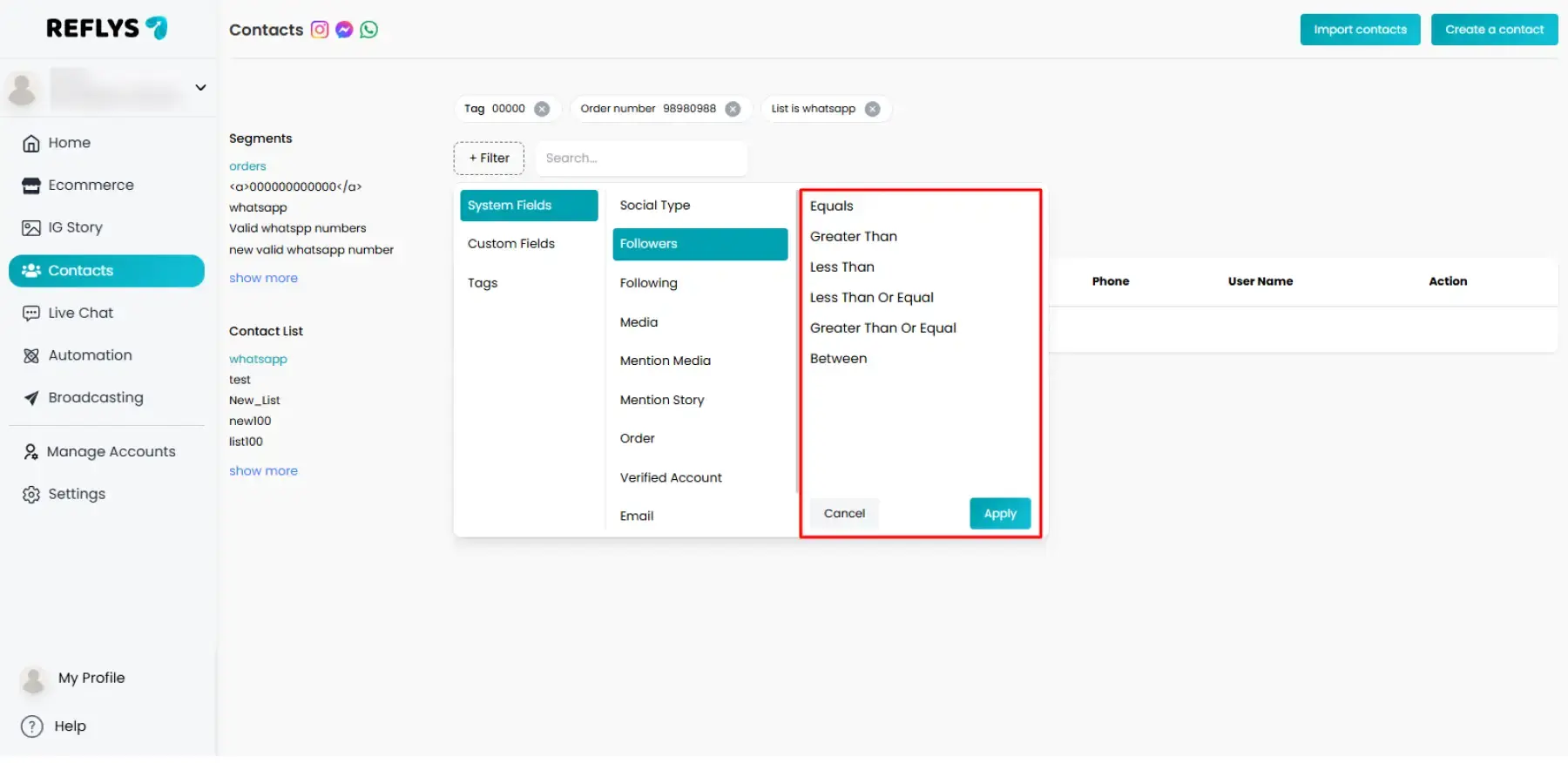1568x763 pixels.
Task: Click Import contacts button
Action: (1359, 30)
